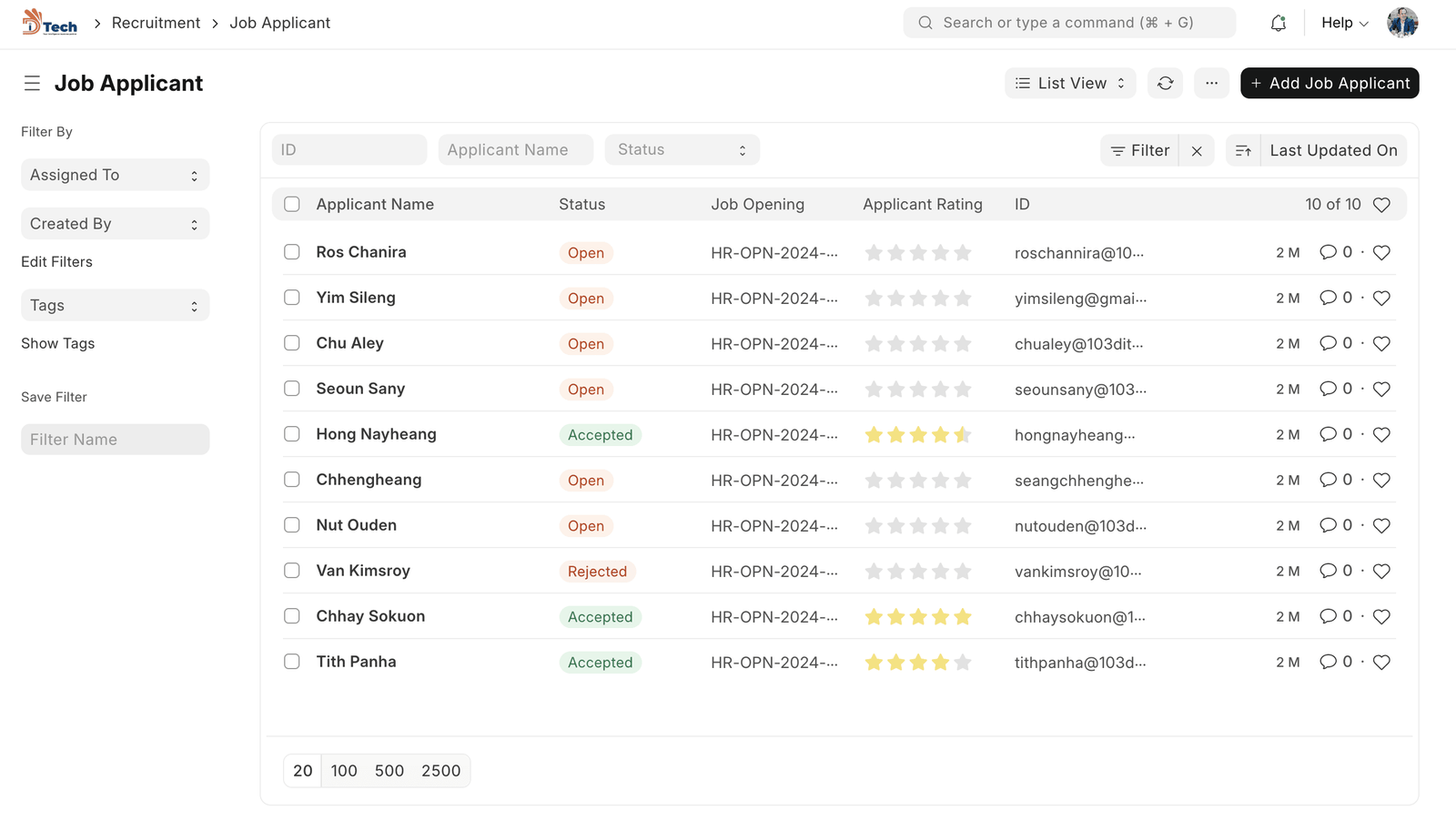This screenshot has height=821, width=1456.
Task: Click the notification bell icon
Action: [1278, 24]
